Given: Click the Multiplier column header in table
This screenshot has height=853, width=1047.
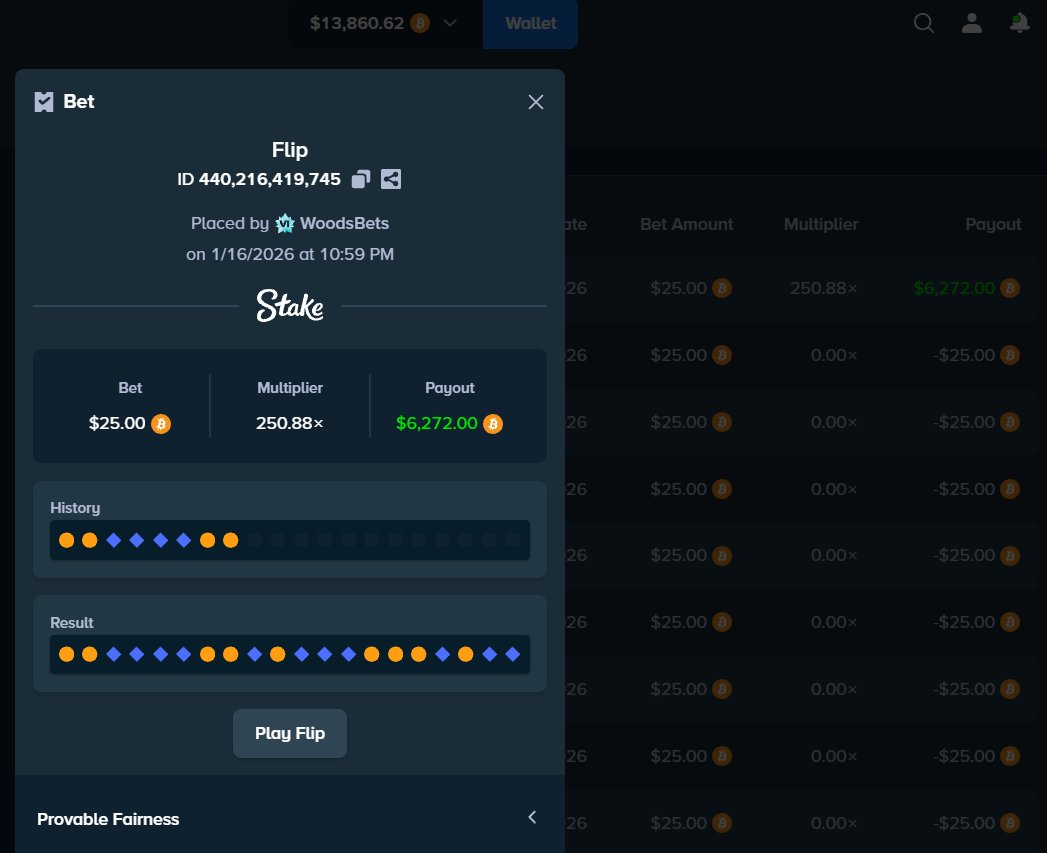Looking at the screenshot, I should tap(821, 224).
